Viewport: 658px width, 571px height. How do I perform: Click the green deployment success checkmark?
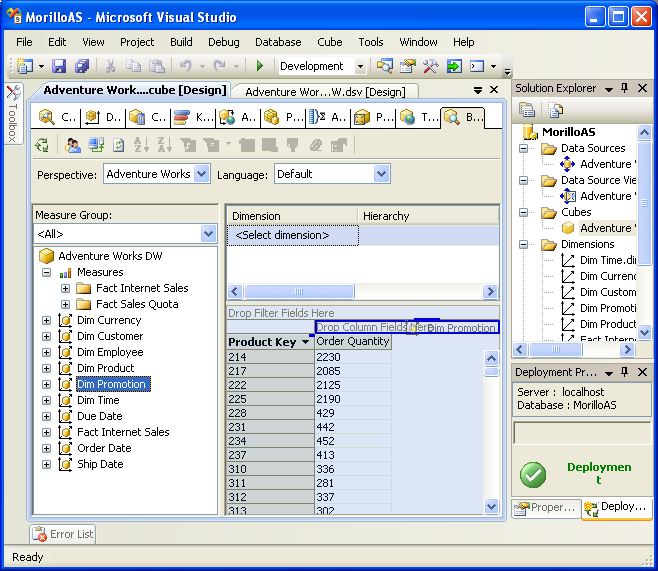(x=533, y=475)
